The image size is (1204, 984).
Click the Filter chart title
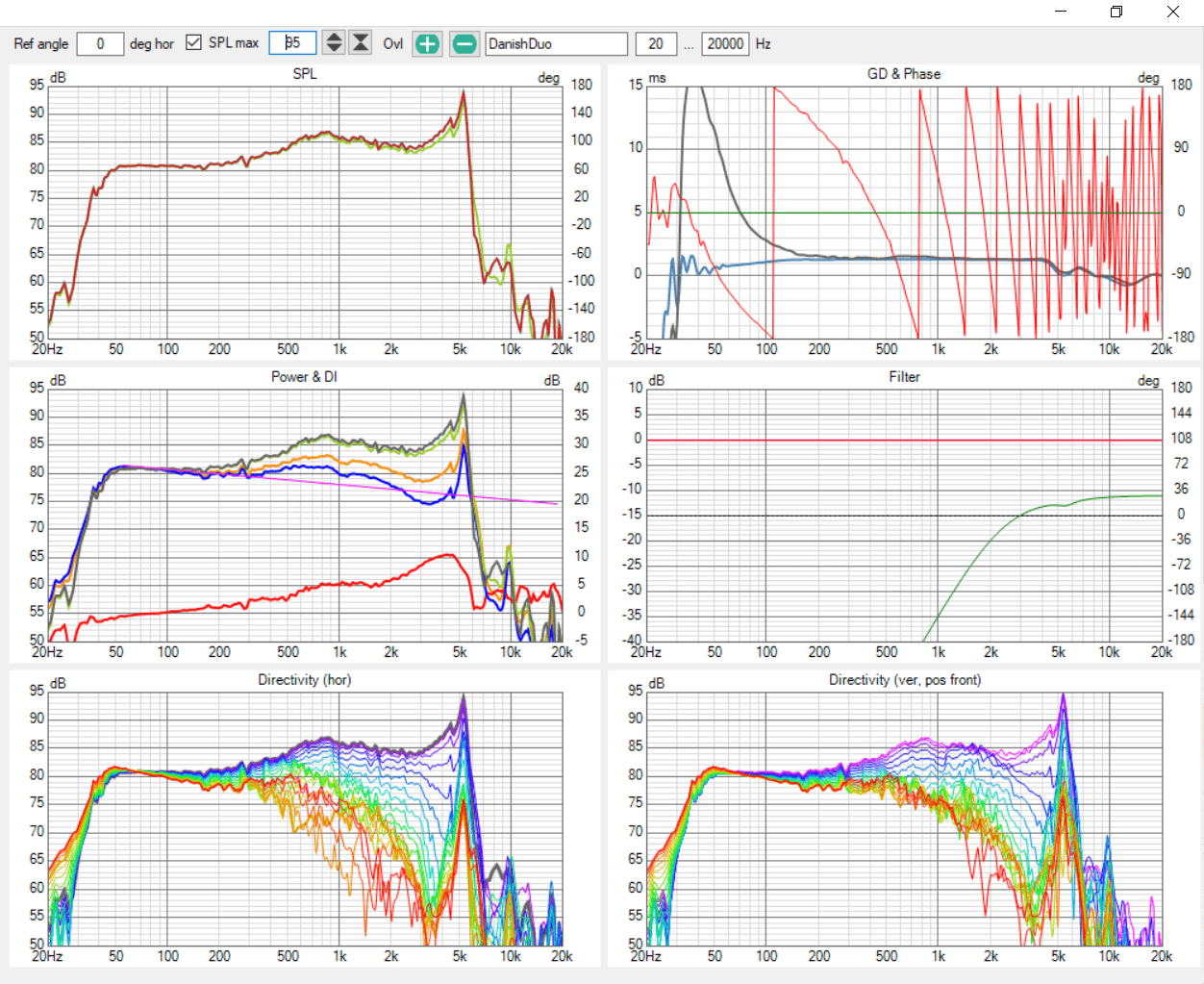(x=904, y=376)
